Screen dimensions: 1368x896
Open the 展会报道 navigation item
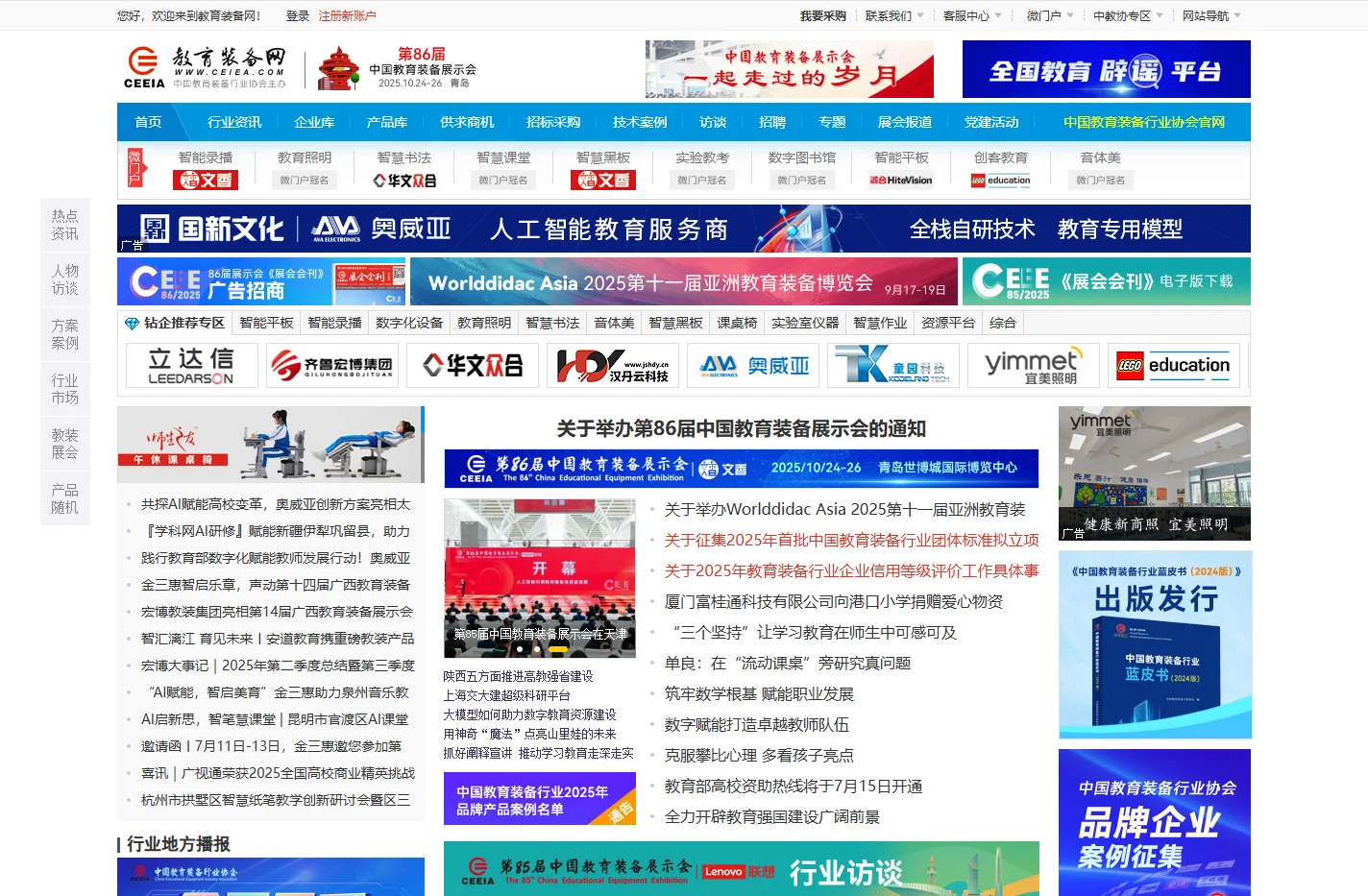905,122
